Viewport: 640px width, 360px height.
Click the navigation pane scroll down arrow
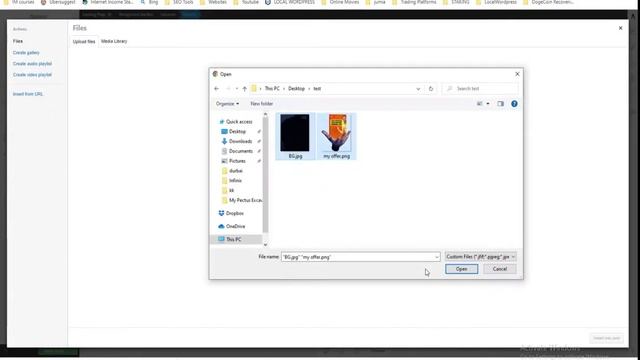point(265,244)
